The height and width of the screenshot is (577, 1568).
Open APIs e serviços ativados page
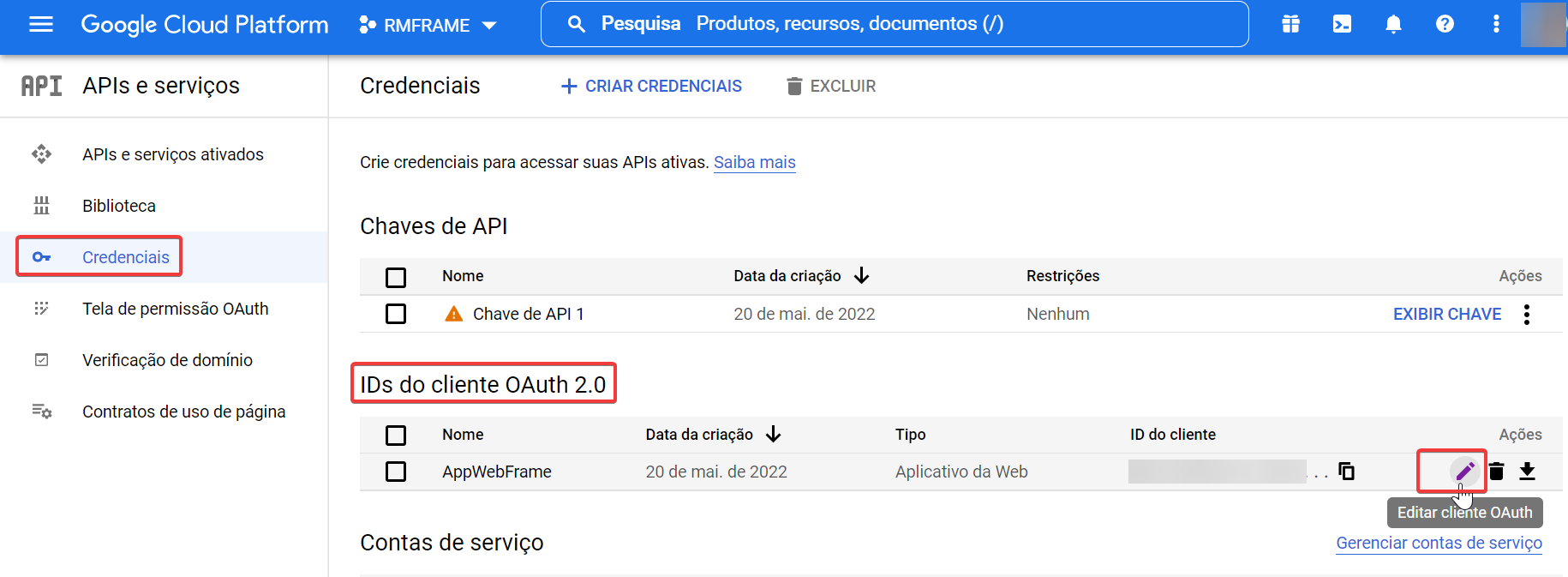(x=173, y=154)
